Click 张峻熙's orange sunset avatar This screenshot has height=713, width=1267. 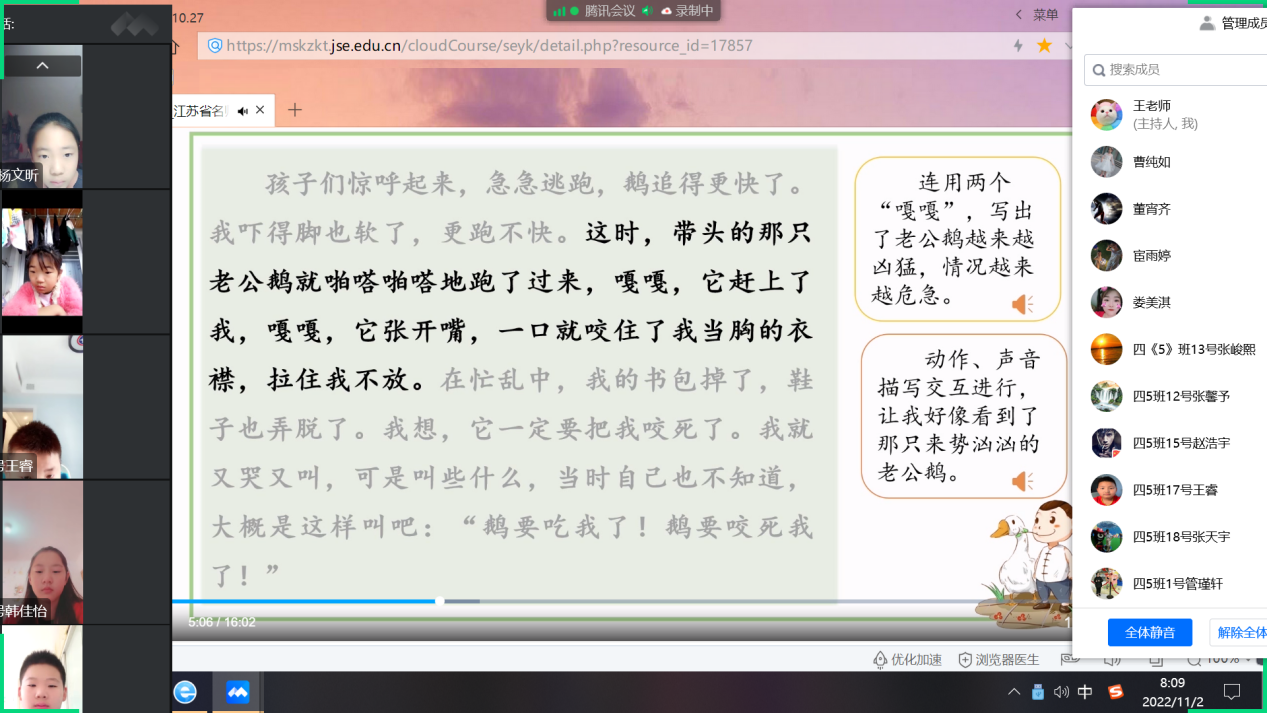click(1106, 349)
